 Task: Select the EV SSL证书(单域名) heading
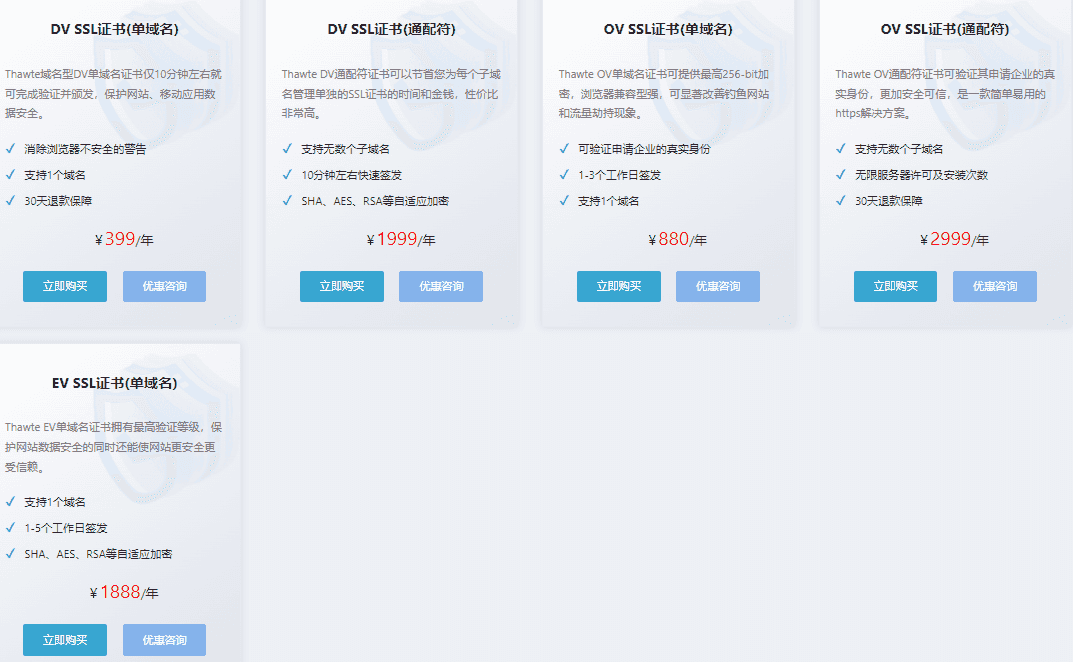(114, 383)
